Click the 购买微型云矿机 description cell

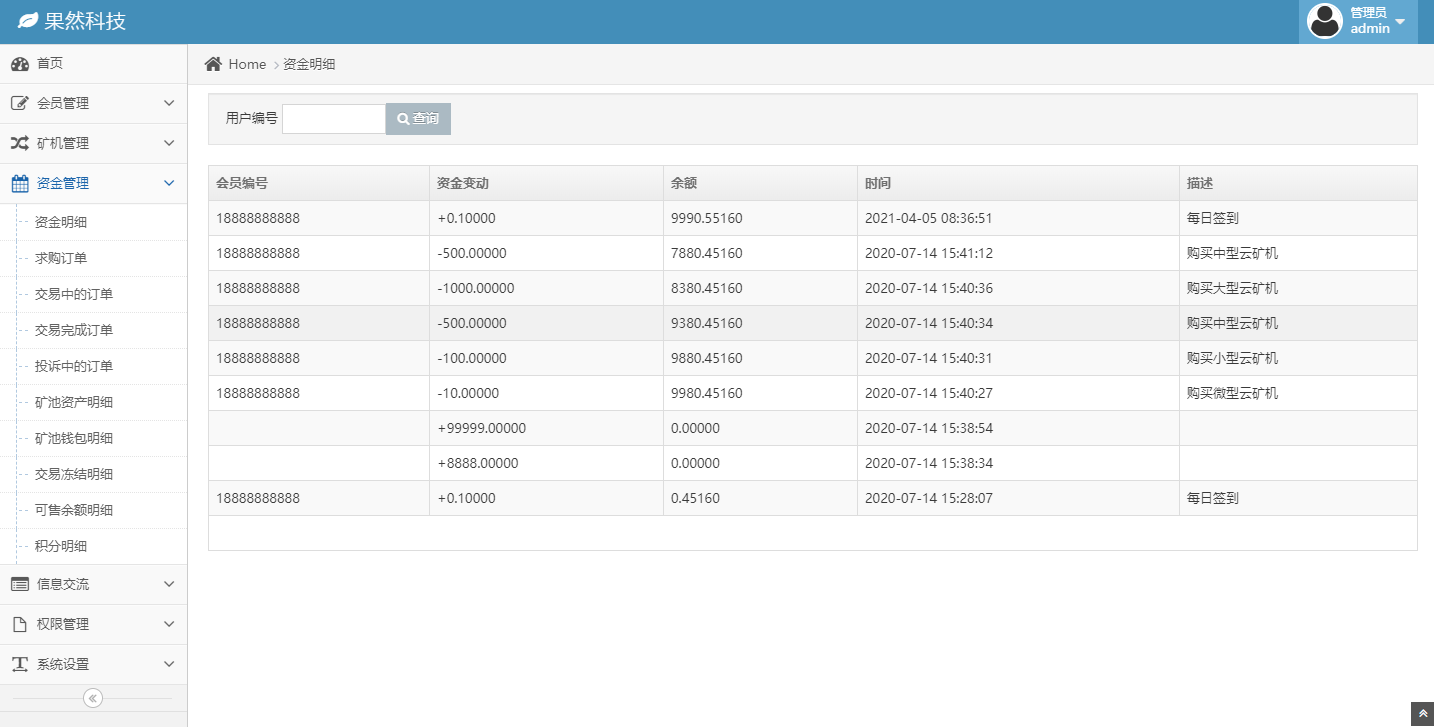(x=1298, y=393)
